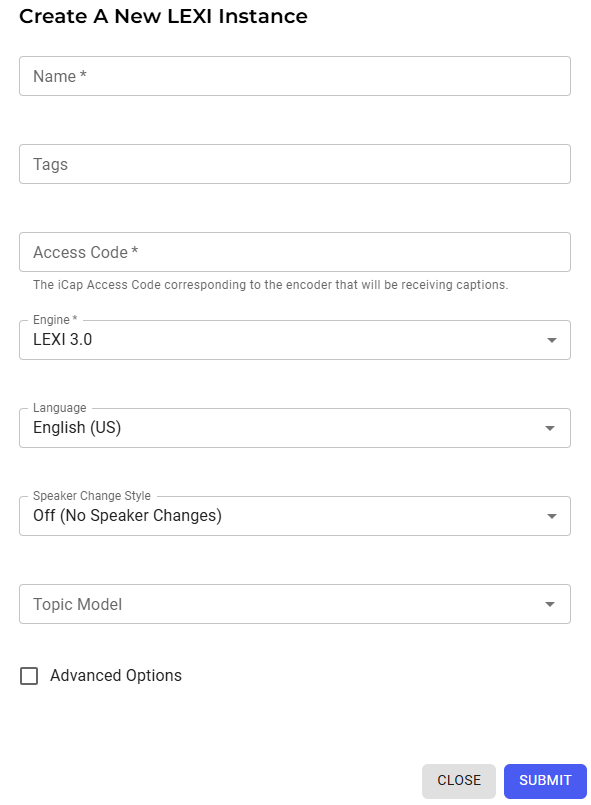Click the Create A New LEXI Instance heading
Screen dimensions: 591x805
pos(163,16)
